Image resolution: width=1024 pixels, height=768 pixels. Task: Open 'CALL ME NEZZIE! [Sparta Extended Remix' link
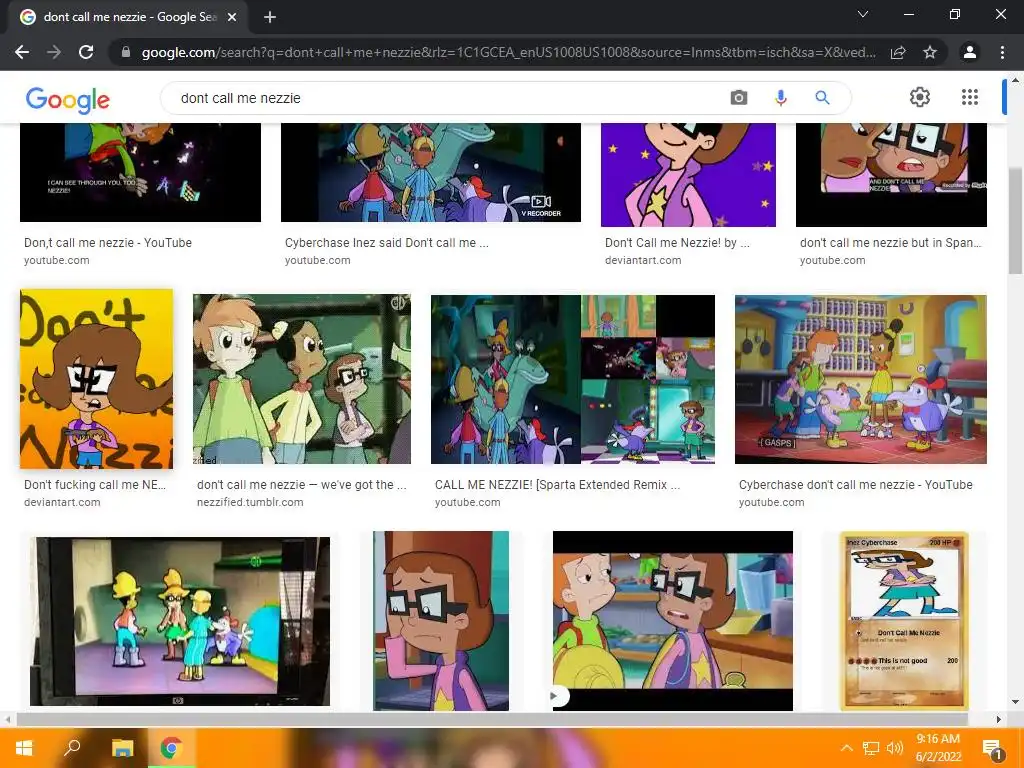pyautogui.click(x=558, y=485)
